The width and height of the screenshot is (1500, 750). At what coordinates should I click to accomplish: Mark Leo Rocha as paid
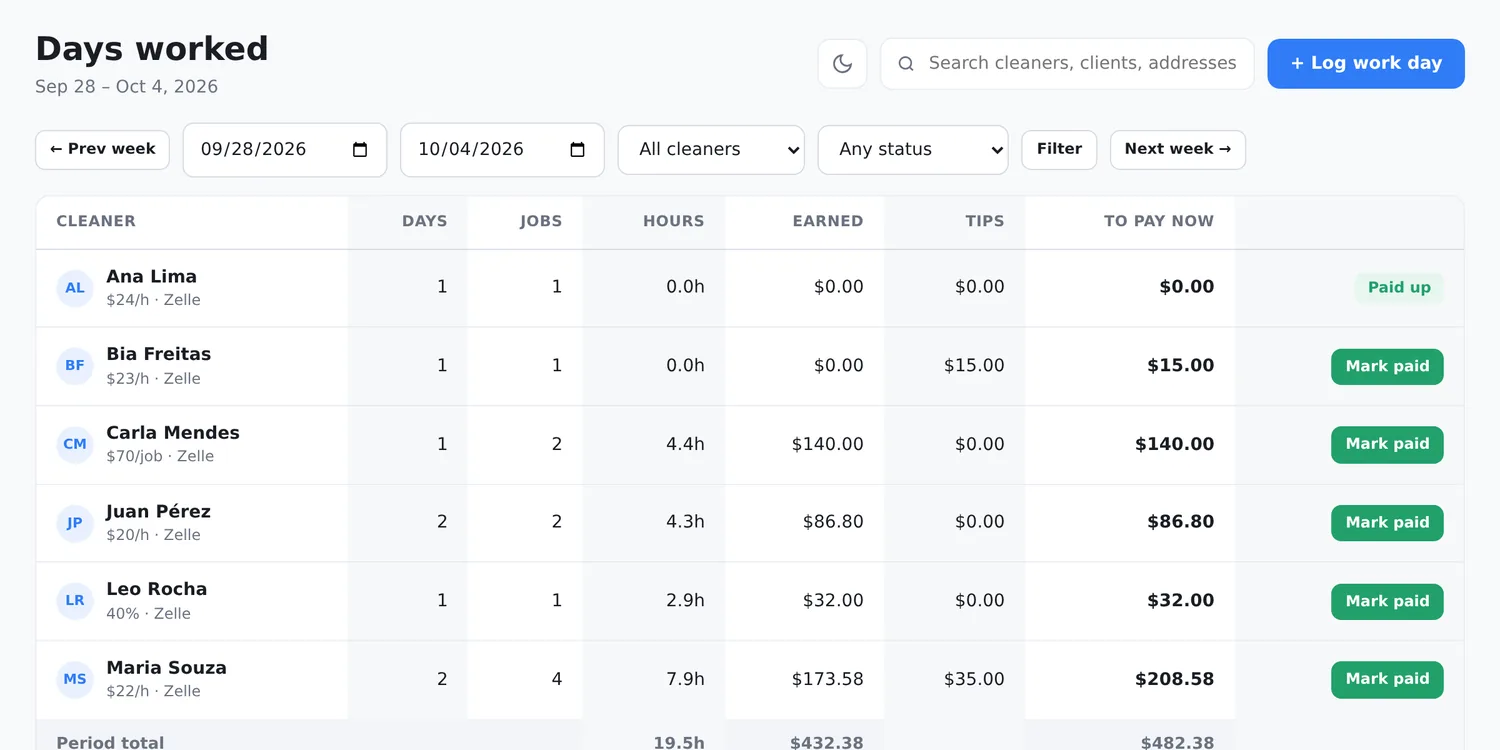(1387, 601)
